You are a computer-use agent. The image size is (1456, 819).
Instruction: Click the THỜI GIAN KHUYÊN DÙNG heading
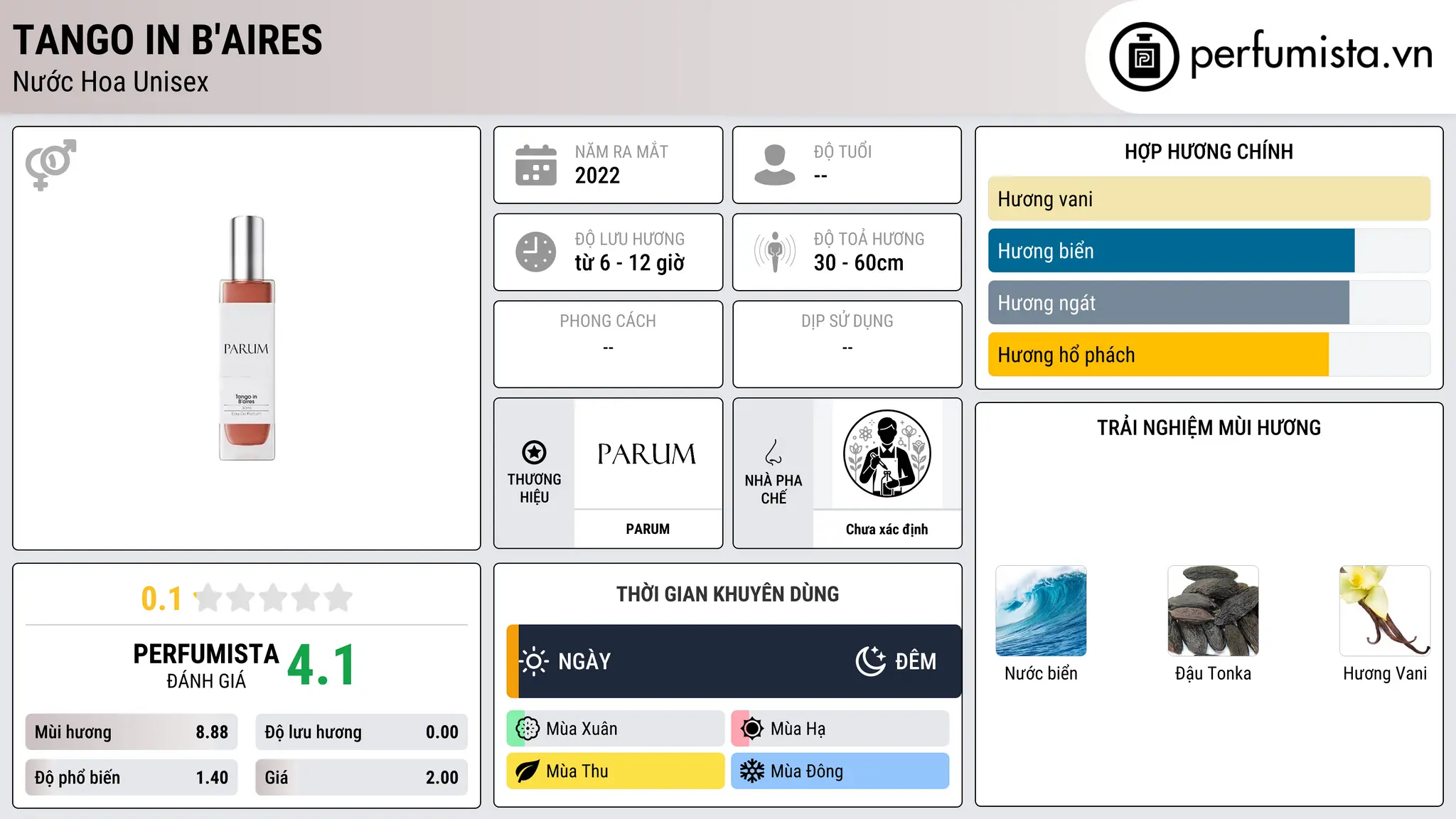tap(727, 594)
